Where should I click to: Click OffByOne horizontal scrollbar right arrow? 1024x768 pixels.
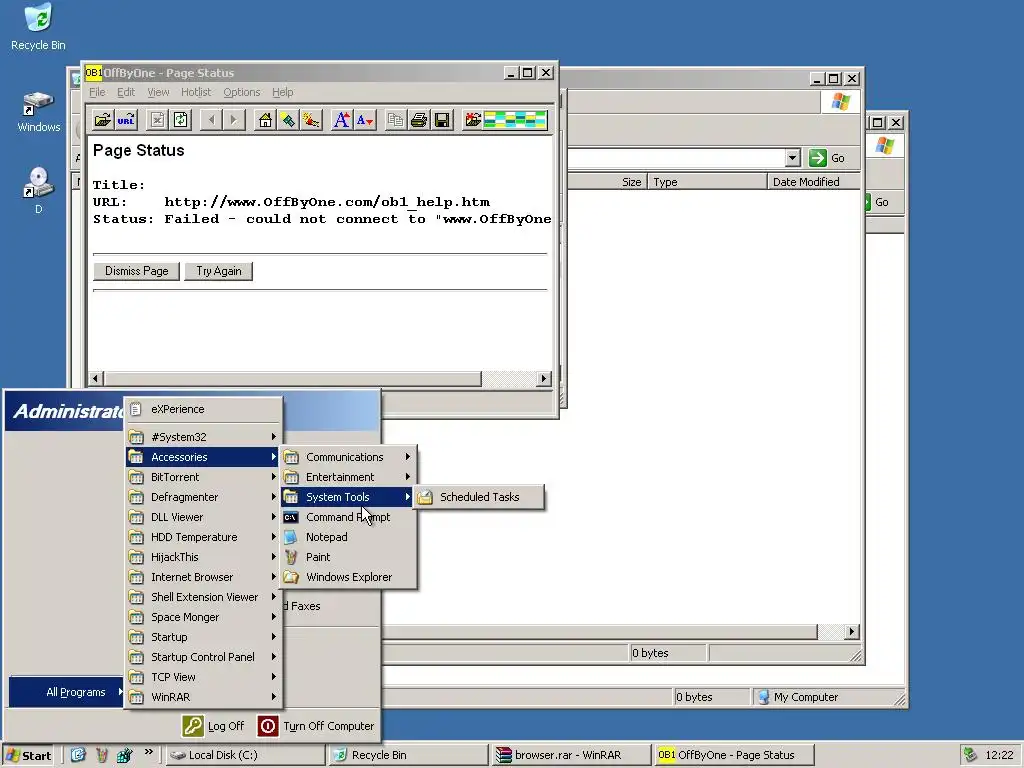pos(543,379)
